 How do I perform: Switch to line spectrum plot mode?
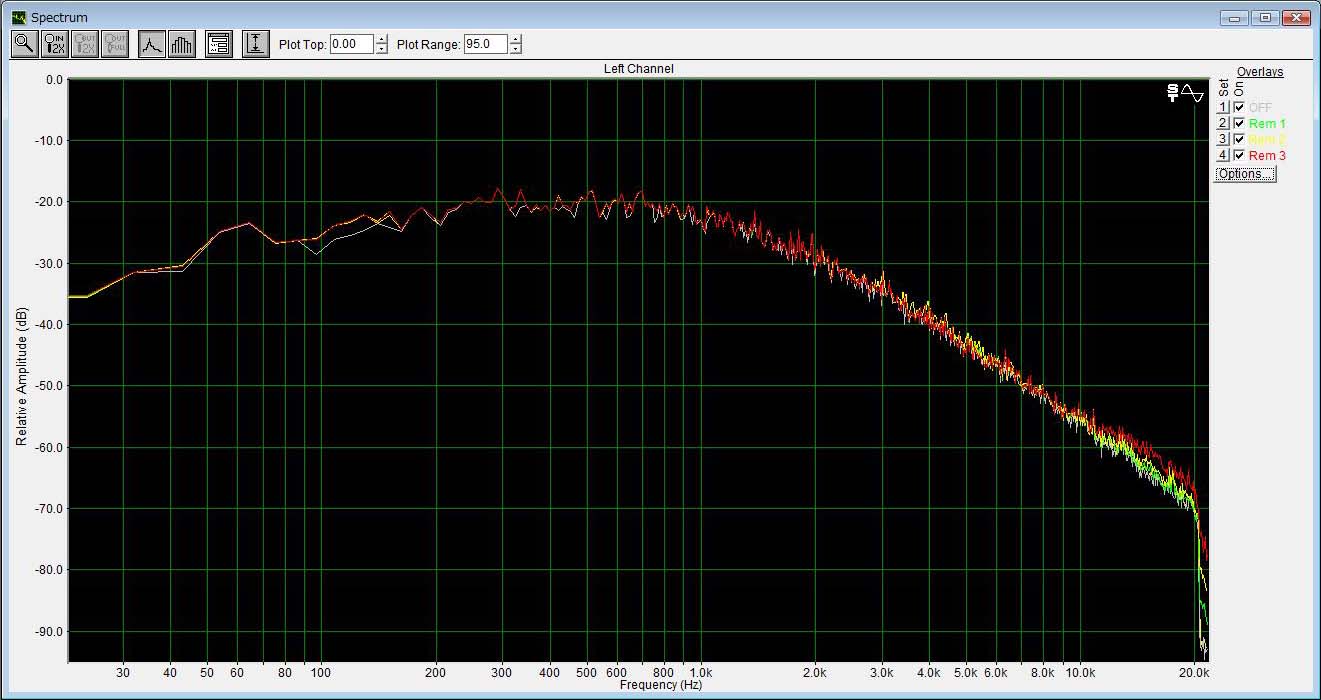click(x=151, y=44)
